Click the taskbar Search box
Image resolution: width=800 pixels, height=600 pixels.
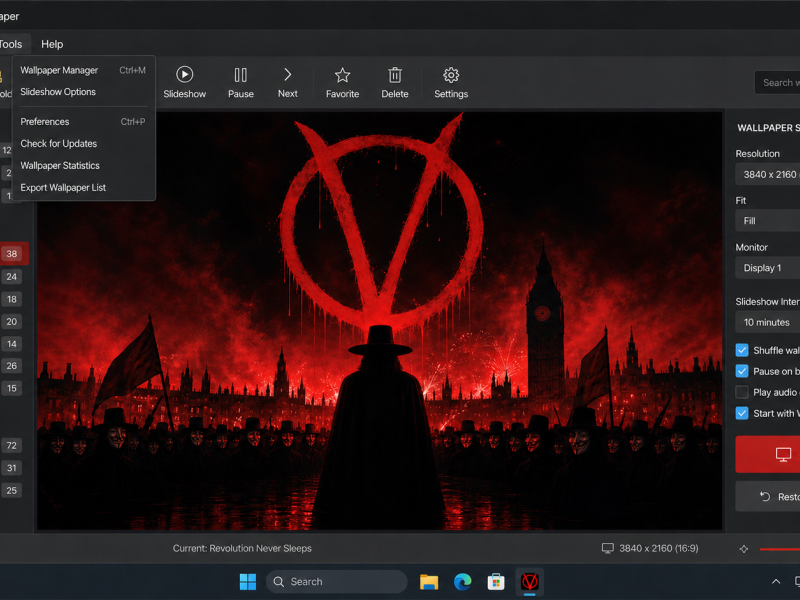[336, 582]
